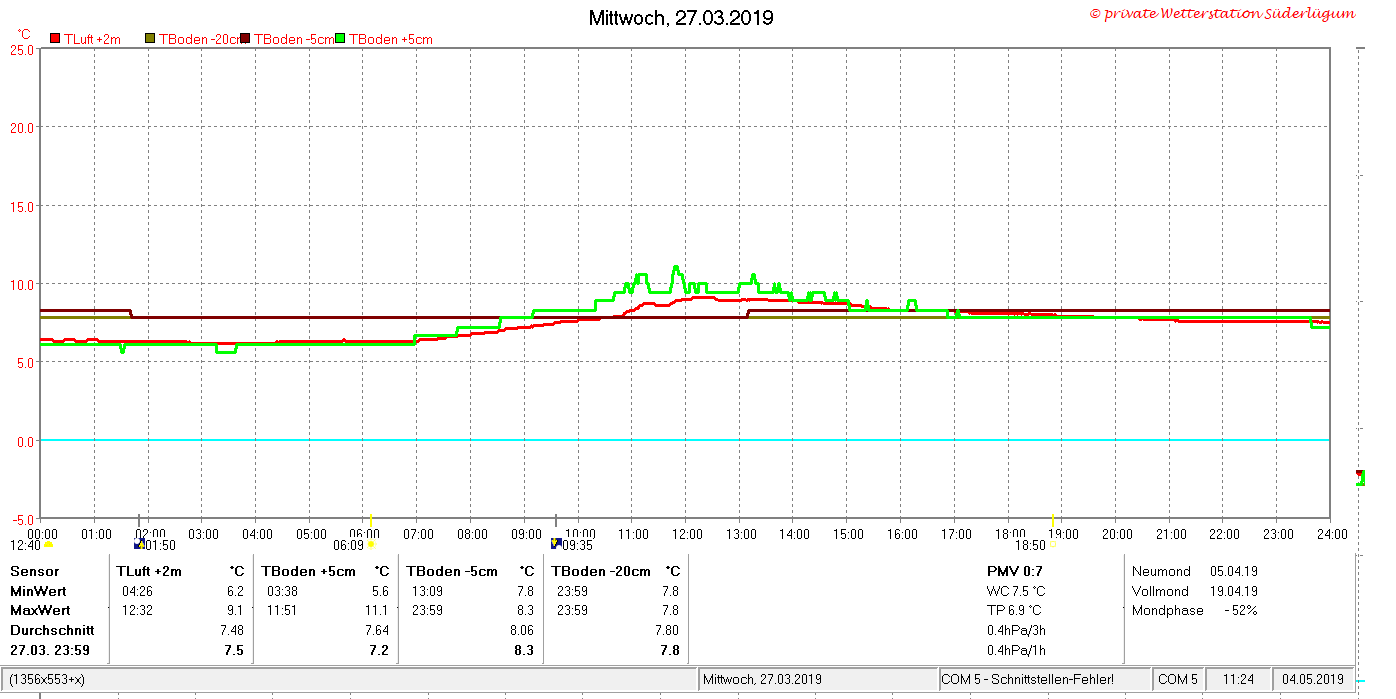
Task: Click the sunset marker at 18:50
Action: pyautogui.click(x=1052, y=546)
